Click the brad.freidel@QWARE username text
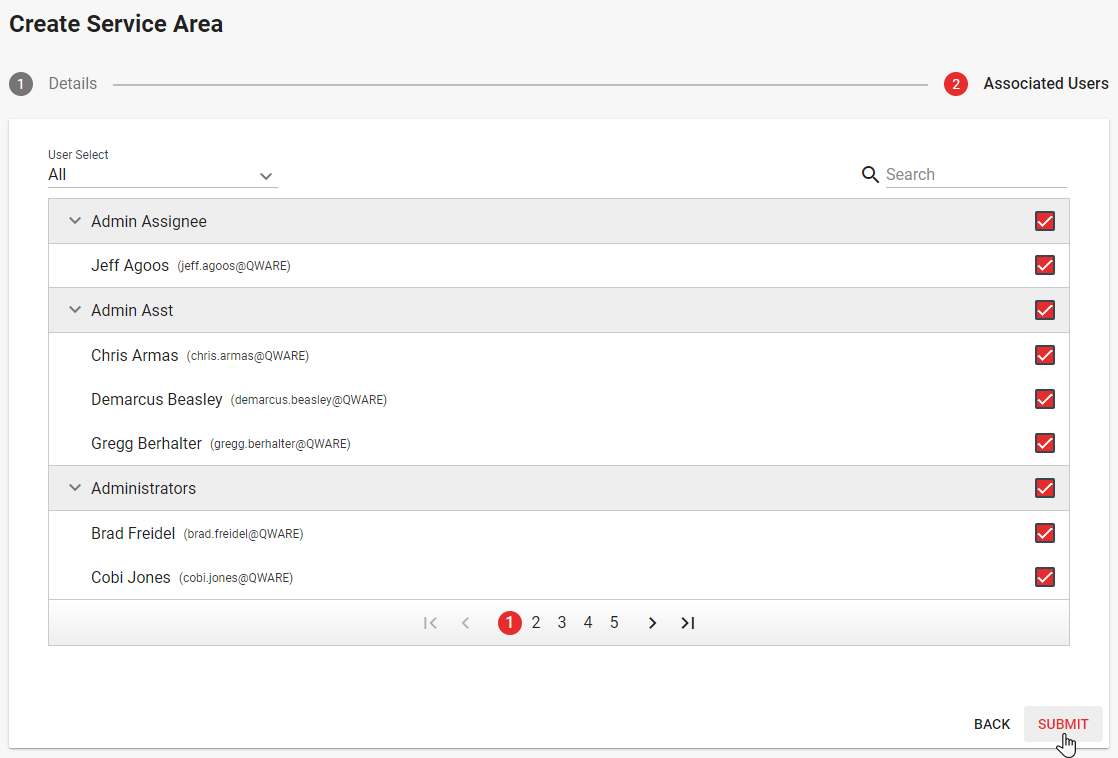This screenshot has height=758, width=1118. coord(243,534)
